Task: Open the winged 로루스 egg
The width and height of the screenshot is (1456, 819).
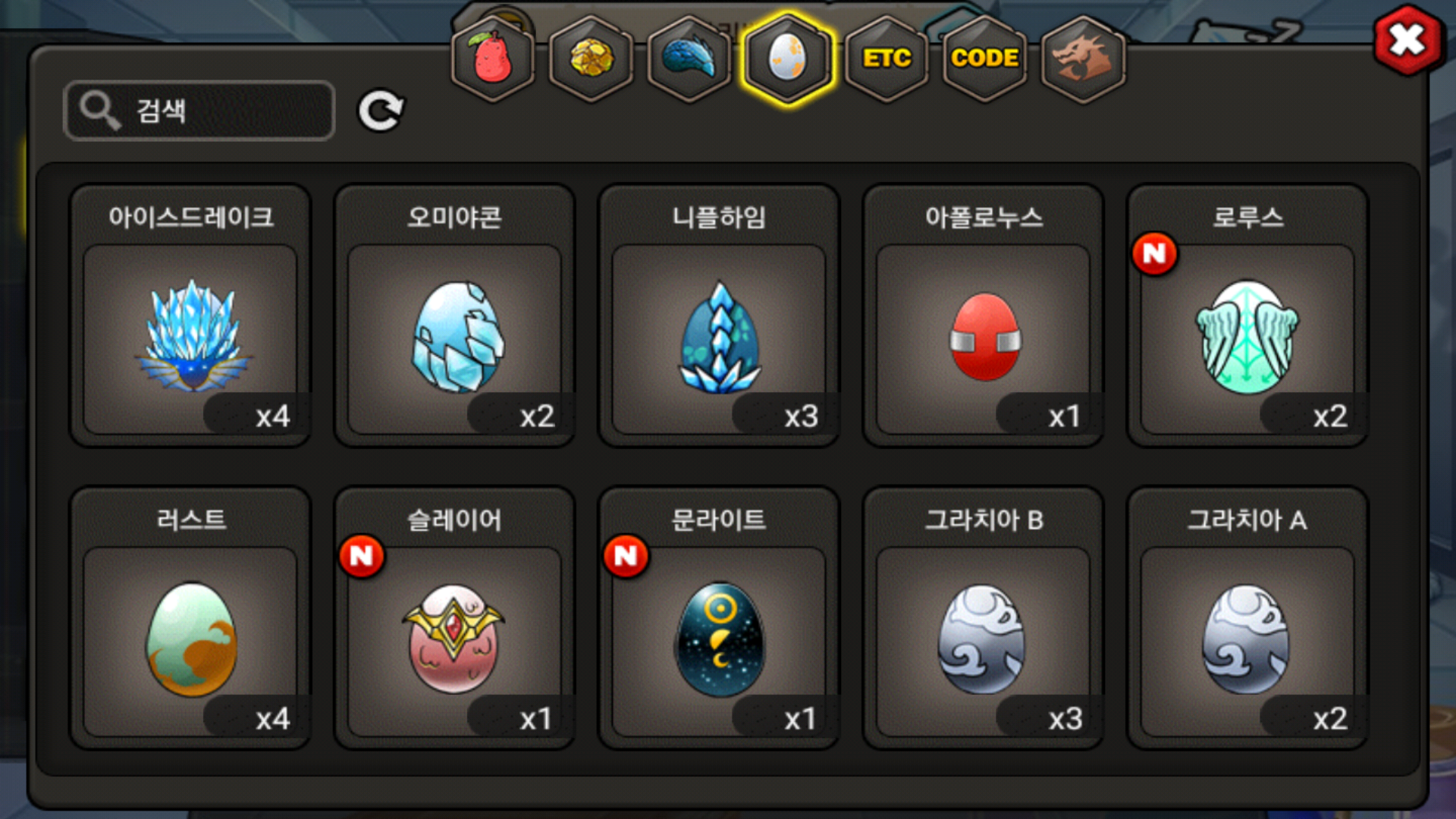Action: pos(1247,315)
